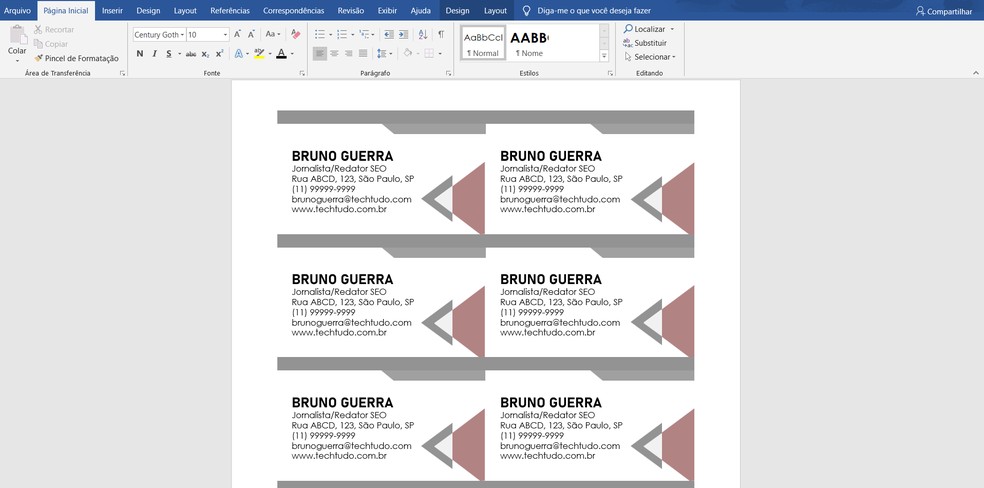Increase font size with the grow font icon
This screenshot has width=984, height=488.
point(237,34)
